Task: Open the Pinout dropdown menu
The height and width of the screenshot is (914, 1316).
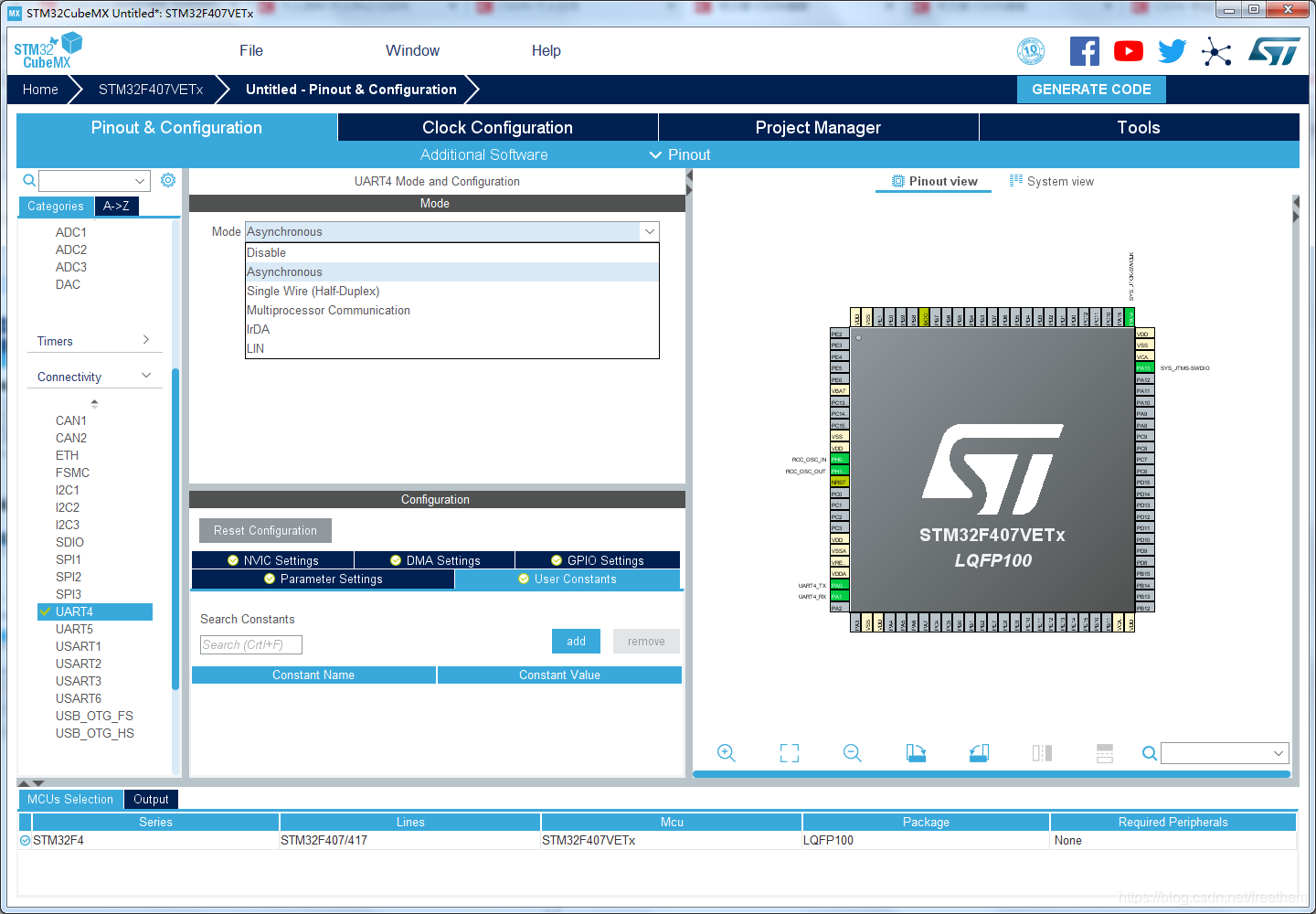Action: [x=680, y=154]
